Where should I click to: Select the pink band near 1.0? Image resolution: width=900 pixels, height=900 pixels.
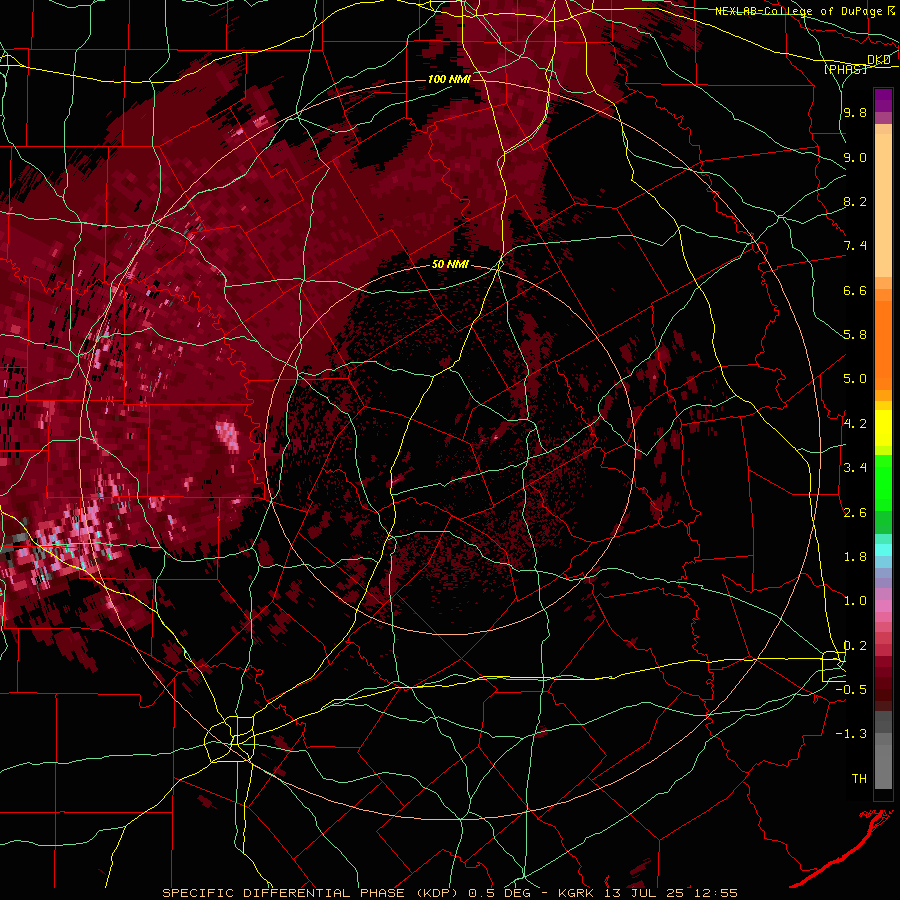883,606
